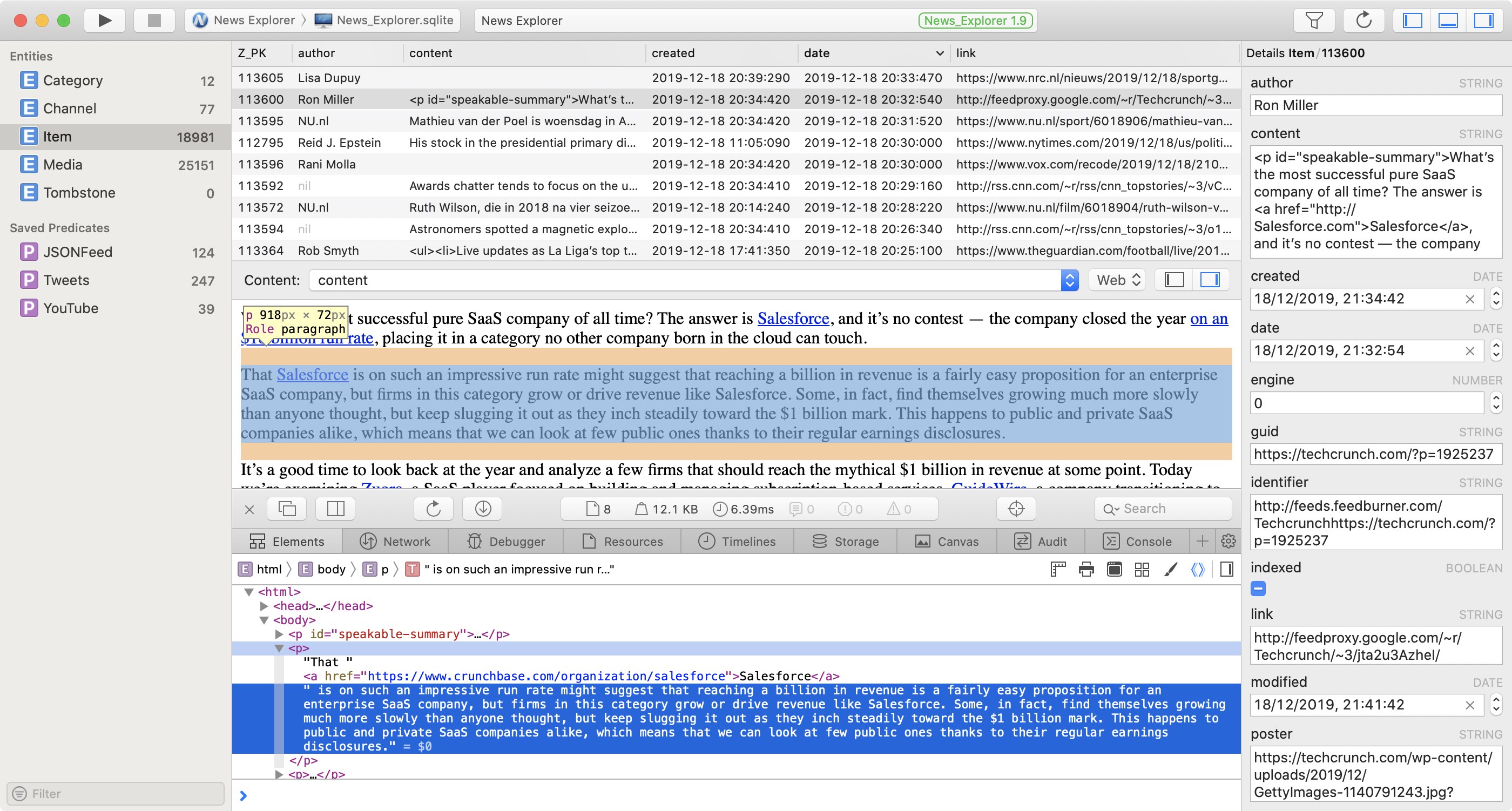The width and height of the screenshot is (1512, 811).
Task: Clear the created date field
Action: coord(1470,299)
